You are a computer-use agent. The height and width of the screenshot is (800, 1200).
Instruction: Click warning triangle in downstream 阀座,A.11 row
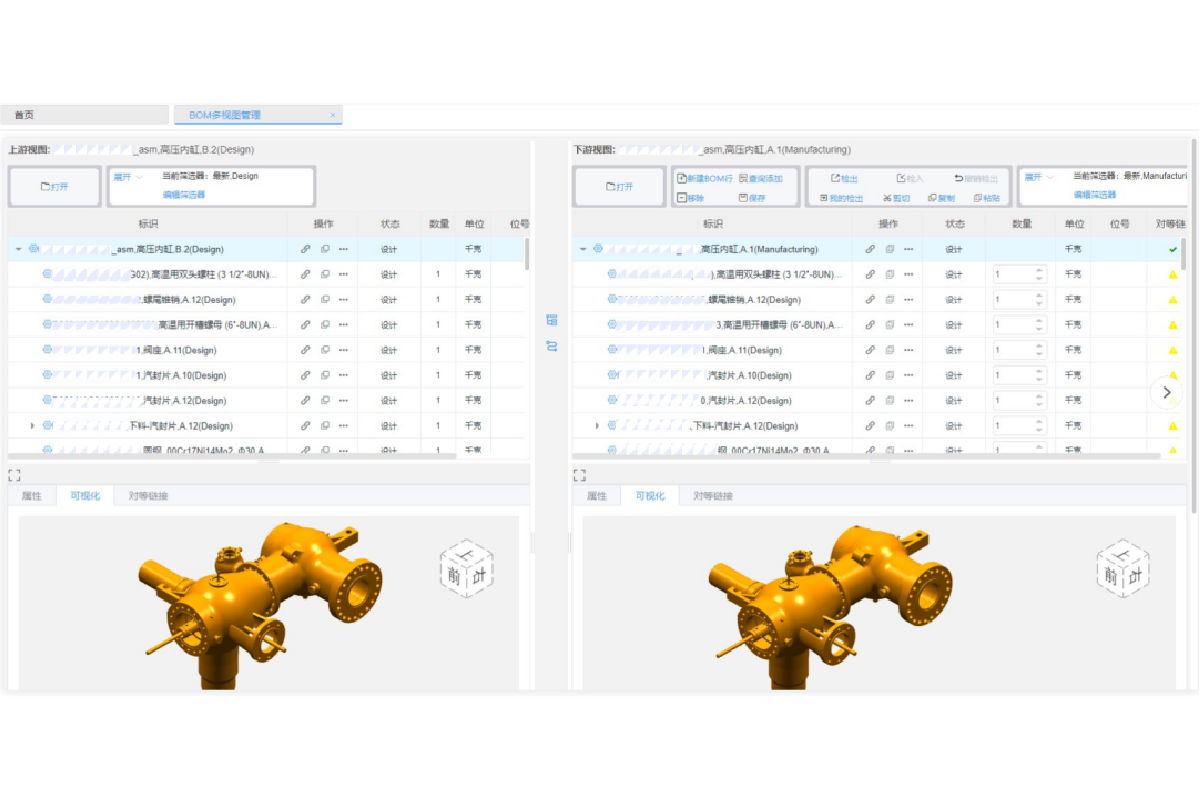click(x=1173, y=350)
